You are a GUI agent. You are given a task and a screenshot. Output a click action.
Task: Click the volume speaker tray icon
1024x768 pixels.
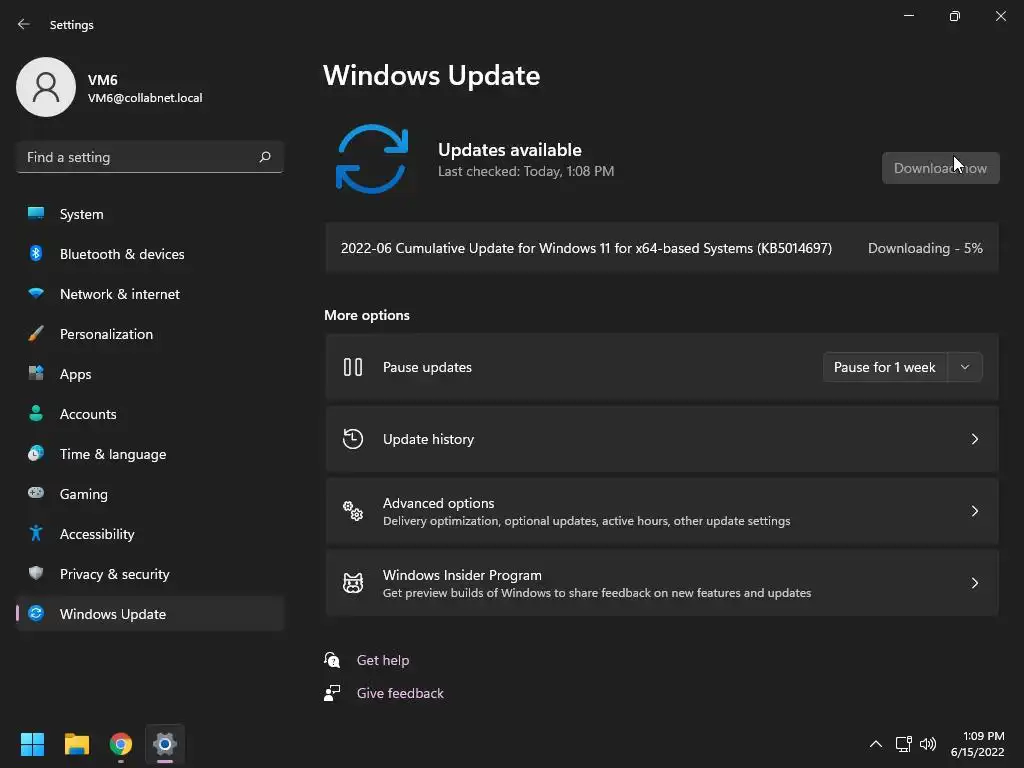[x=928, y=744]
